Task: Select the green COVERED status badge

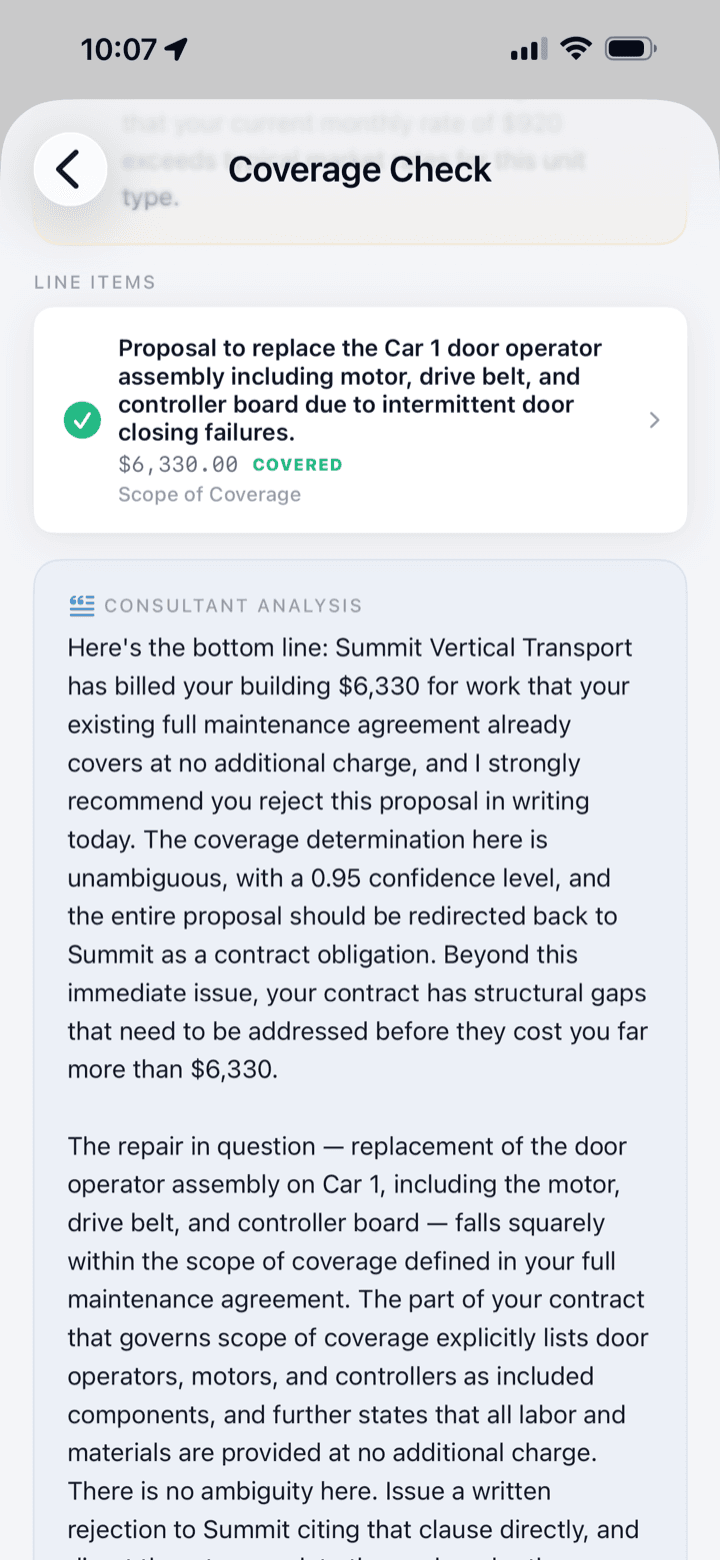Action: point(297,465)
